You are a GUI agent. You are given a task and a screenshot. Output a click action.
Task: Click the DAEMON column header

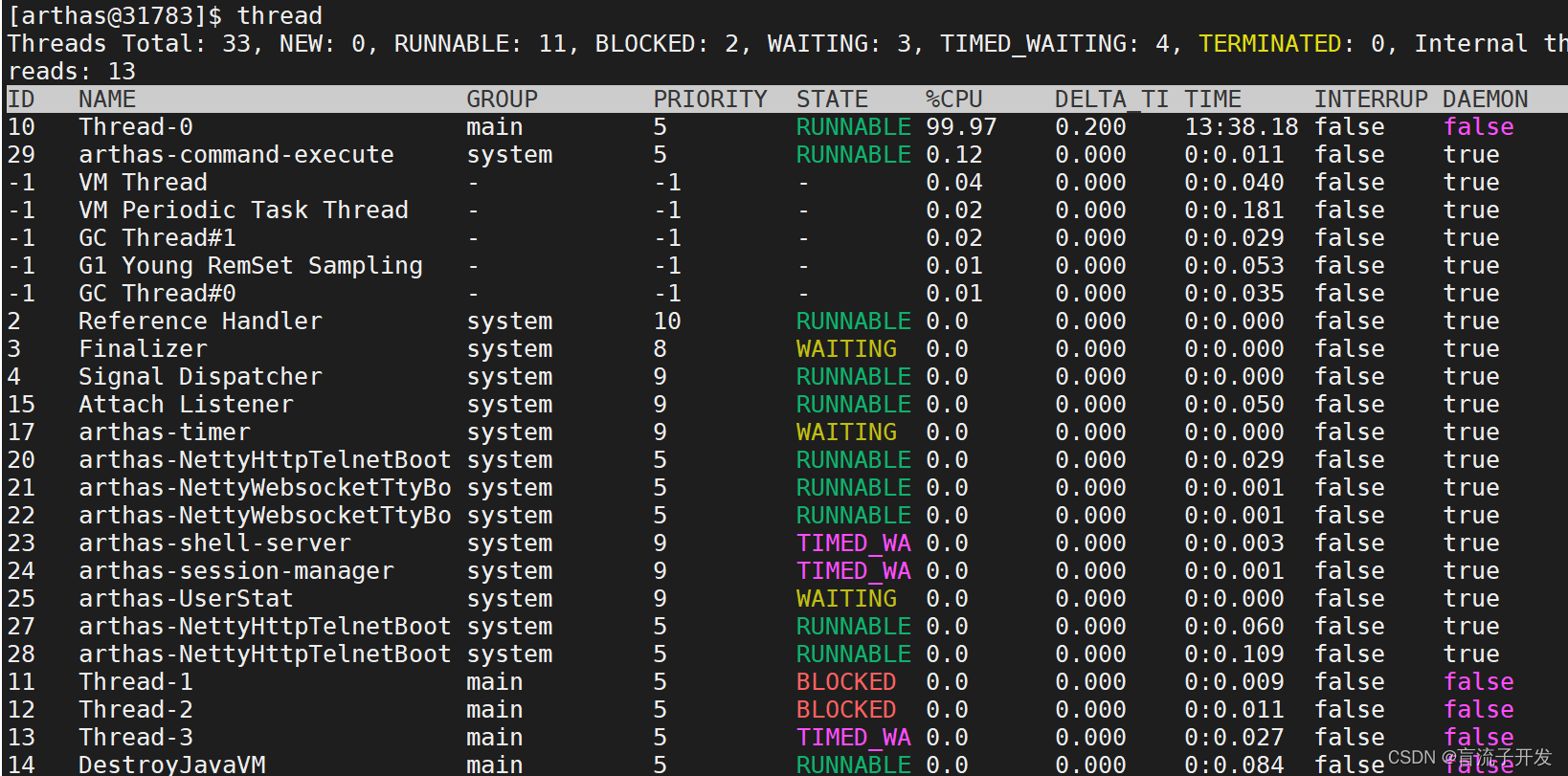point(1485,100)
